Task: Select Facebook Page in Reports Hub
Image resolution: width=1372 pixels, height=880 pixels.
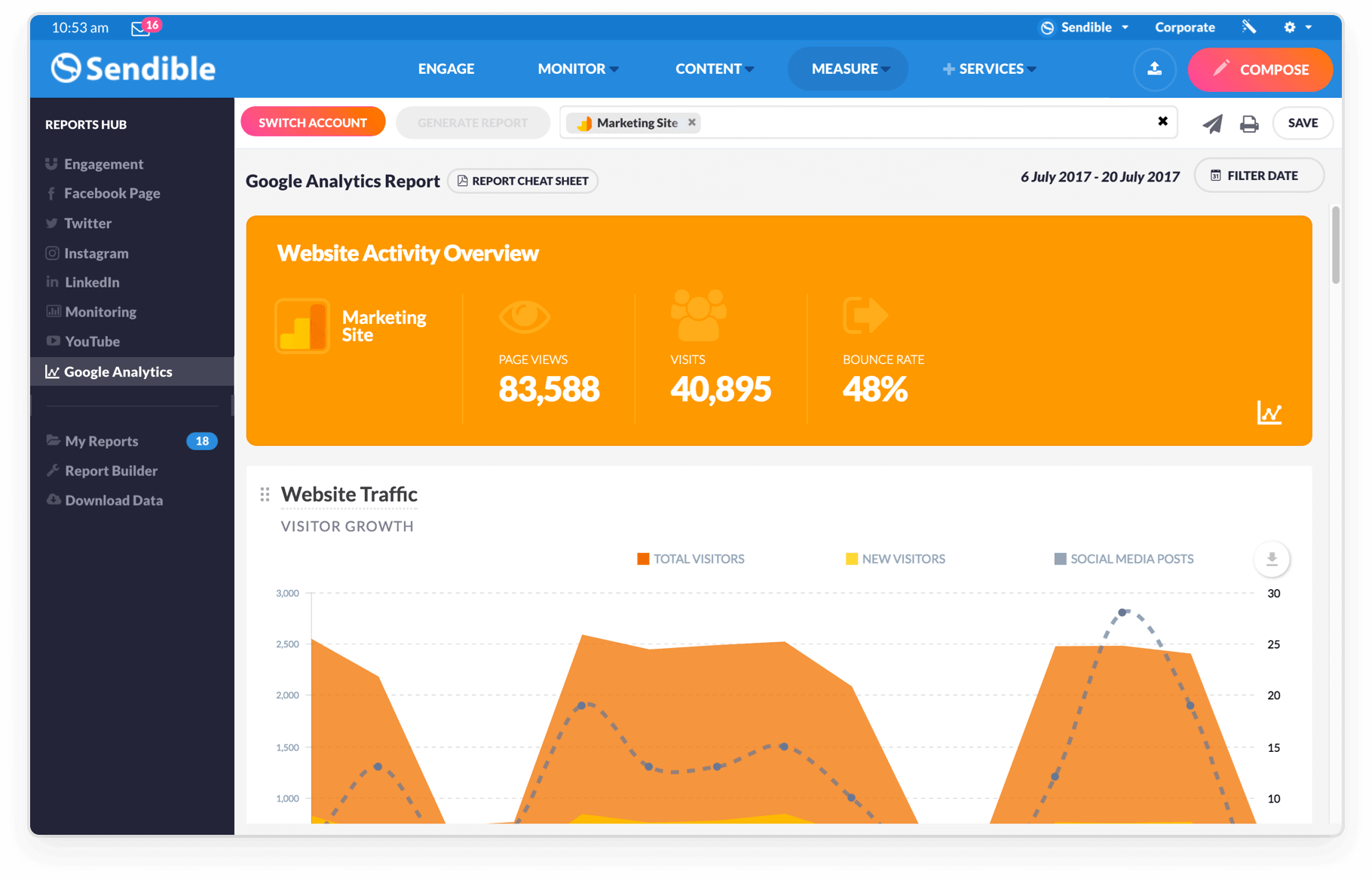Action: coord(112,194)
